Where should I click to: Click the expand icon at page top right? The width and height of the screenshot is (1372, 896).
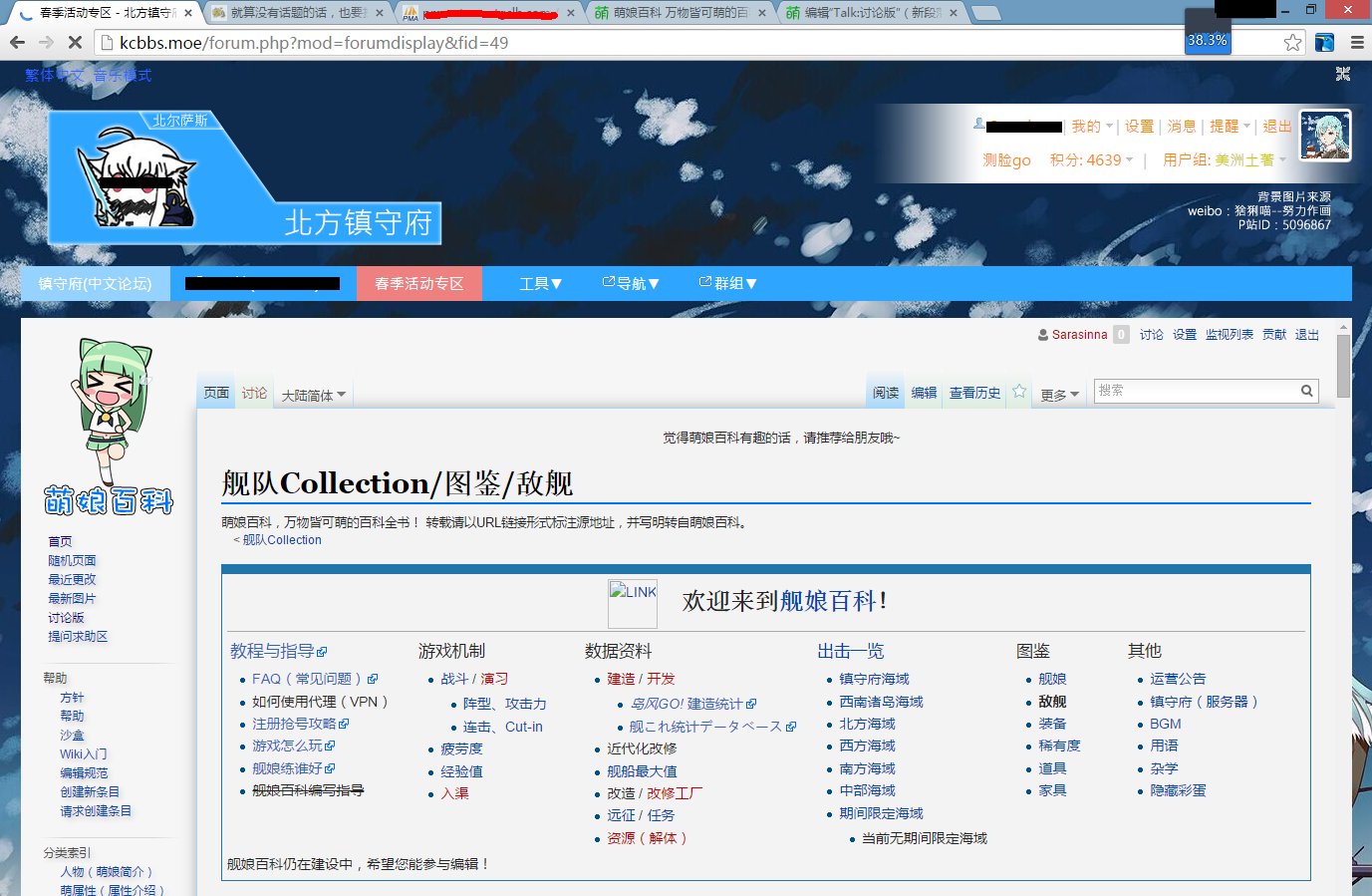pyautogui.click(x=1342, y=74)
